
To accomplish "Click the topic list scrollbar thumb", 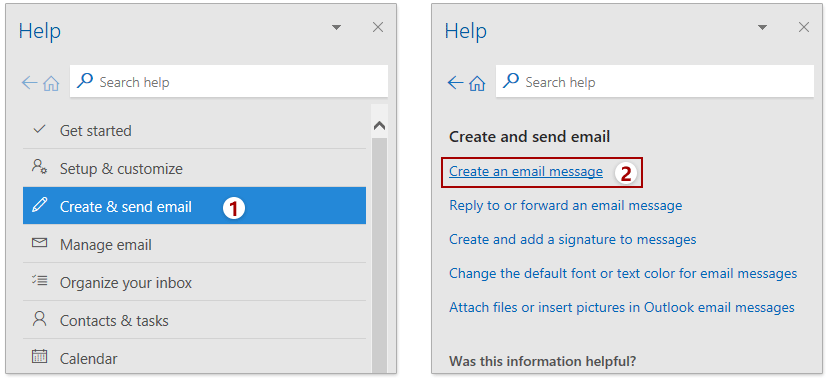I will [379, 256].
